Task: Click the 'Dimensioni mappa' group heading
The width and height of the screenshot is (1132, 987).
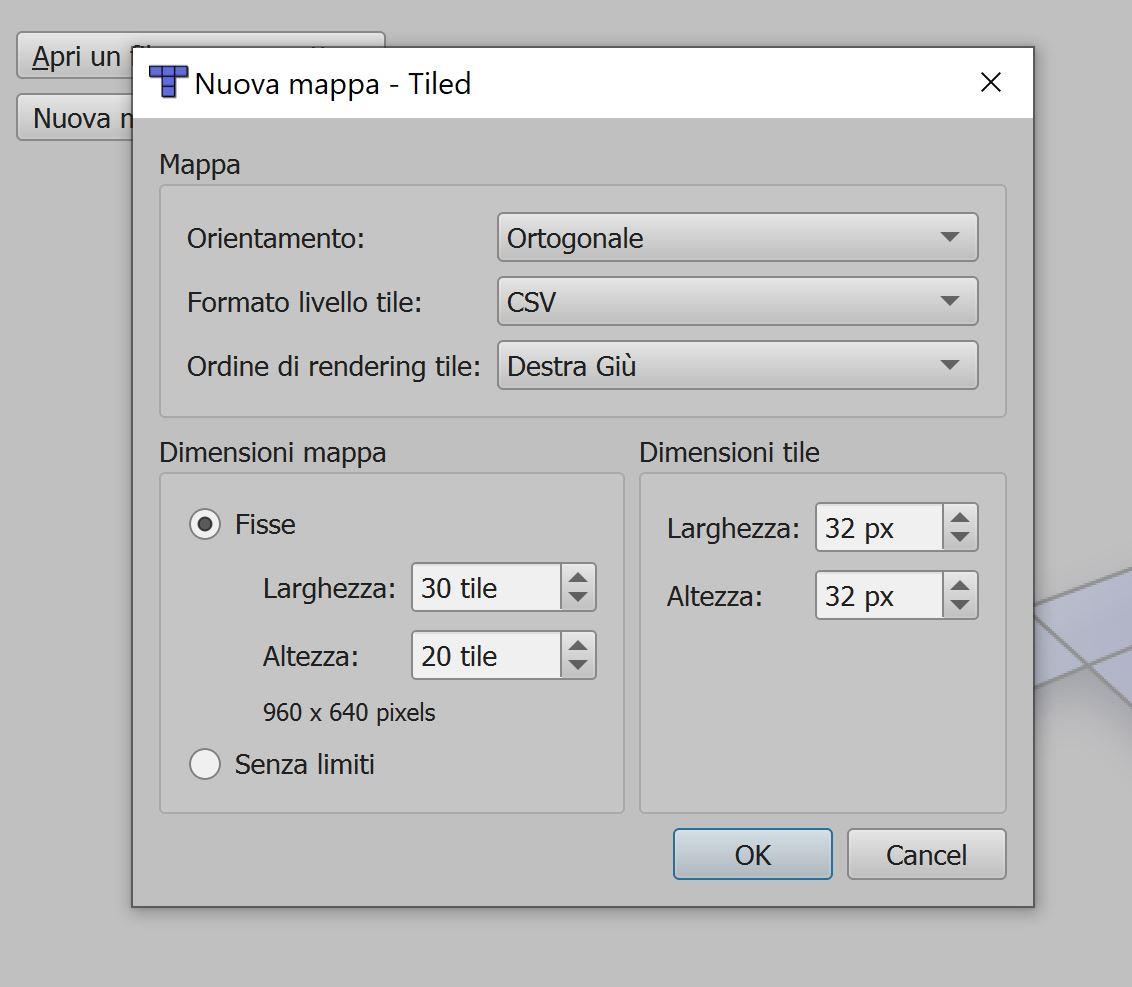Action: pos(273,453)
